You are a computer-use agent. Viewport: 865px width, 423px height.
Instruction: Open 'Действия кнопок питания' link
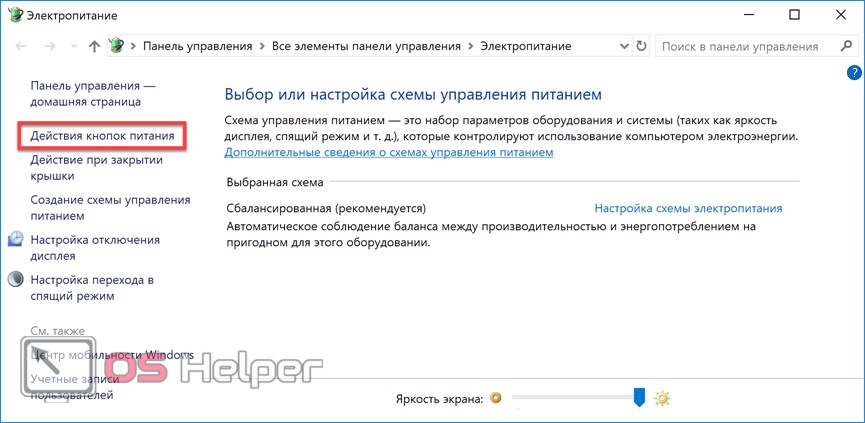(x=103, y=135)
